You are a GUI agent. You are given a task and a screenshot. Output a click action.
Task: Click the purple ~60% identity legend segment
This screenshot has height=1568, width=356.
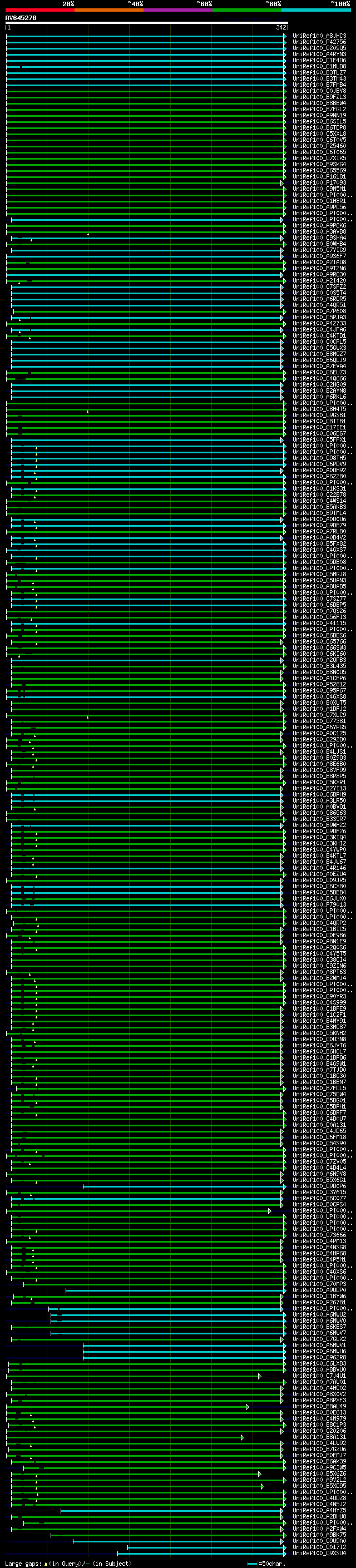(179, 10)
